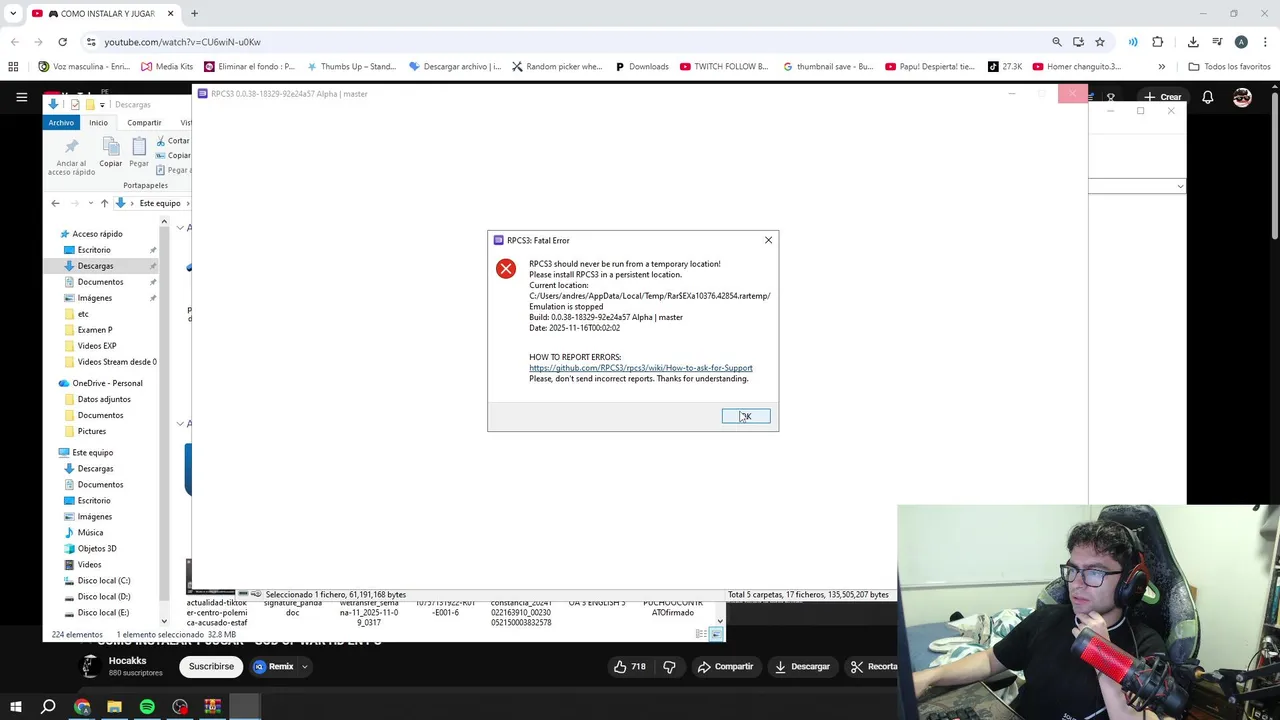
Task: Close the RPCS3 Fatal Error dialog with X
Action: [768, 240]
